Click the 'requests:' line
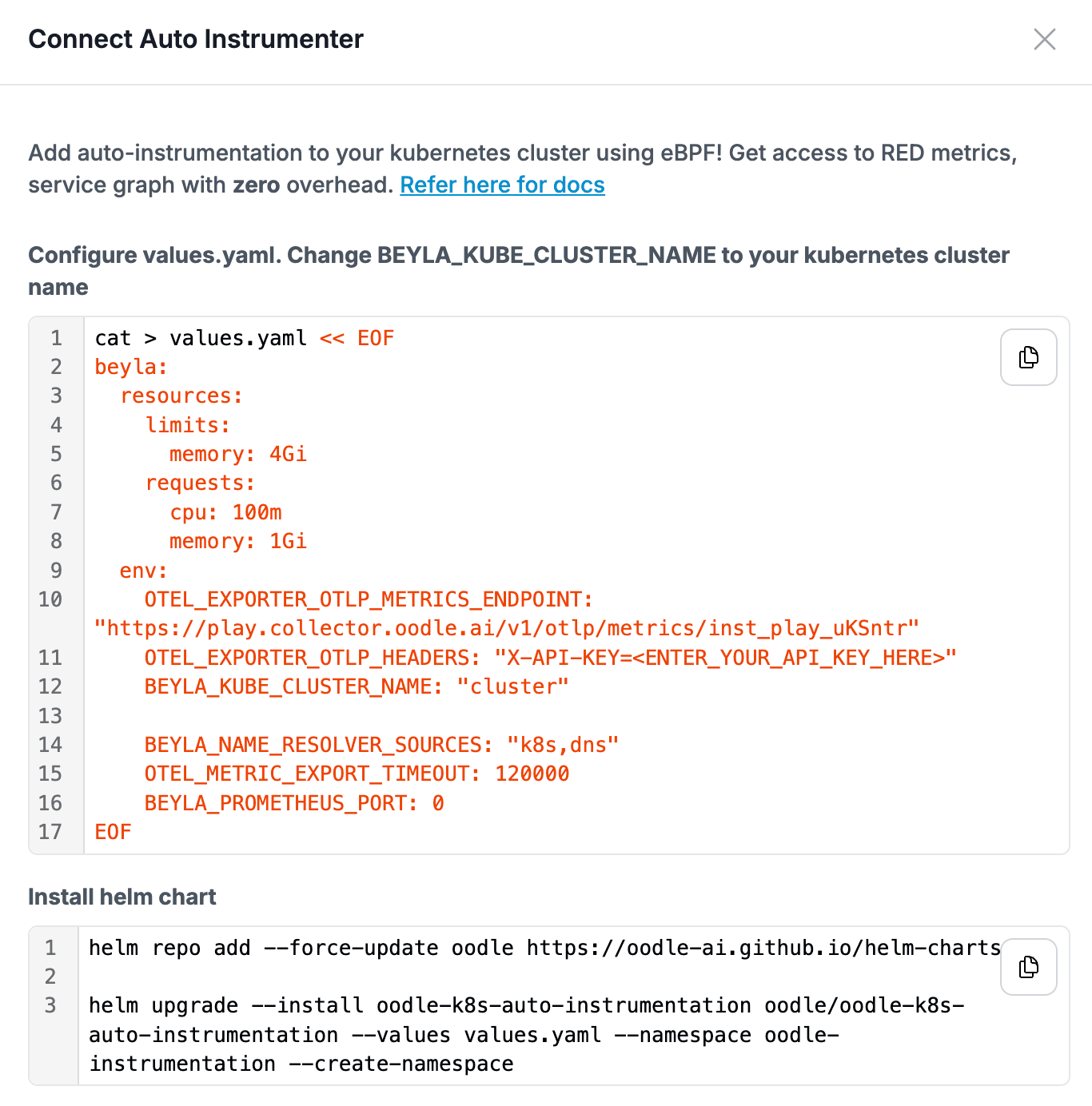This screenshot has width=1092, height=1106. click(200, 483)
